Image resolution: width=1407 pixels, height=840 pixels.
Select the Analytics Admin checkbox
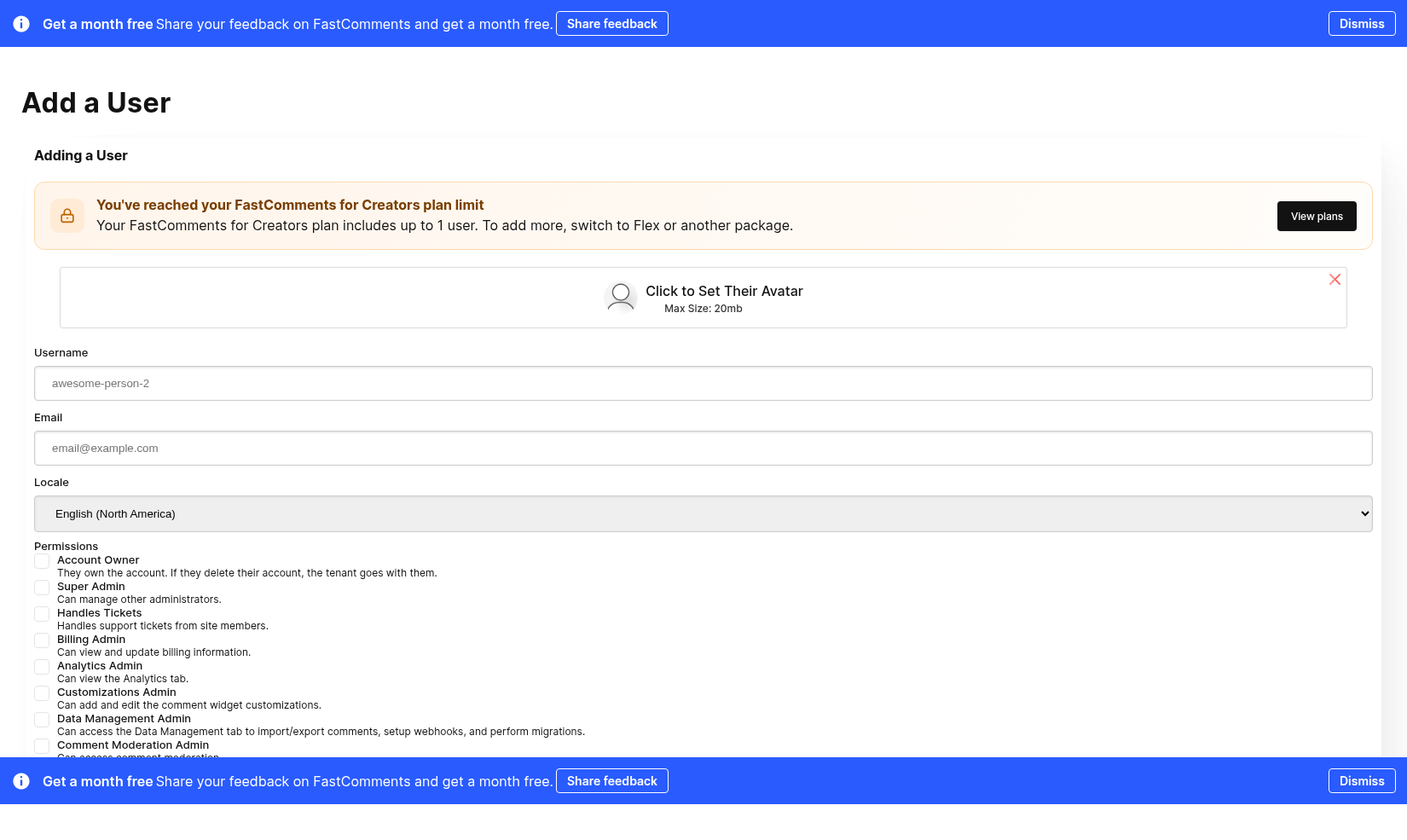(42, 667)
